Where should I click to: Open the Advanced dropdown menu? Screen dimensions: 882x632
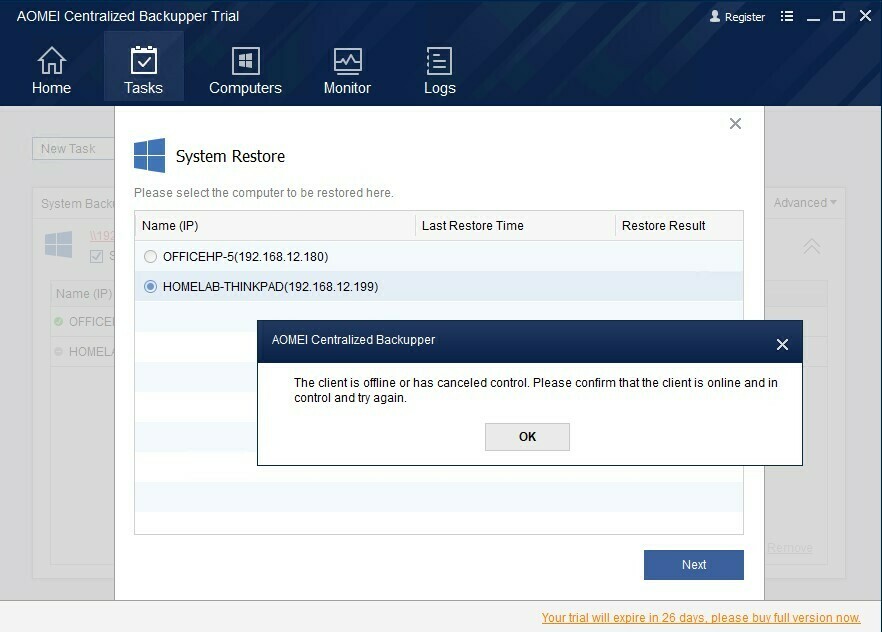[804, 202]
